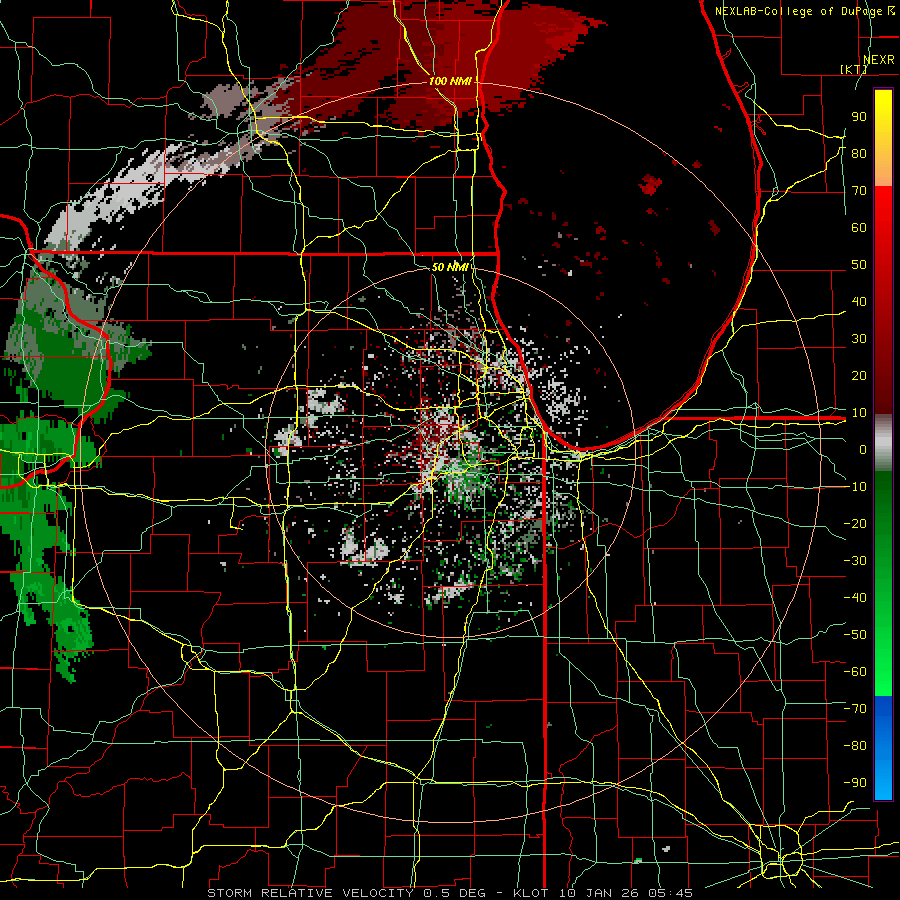
Task: Click the -70 value on the velocity scale
Action: point(855,709)
